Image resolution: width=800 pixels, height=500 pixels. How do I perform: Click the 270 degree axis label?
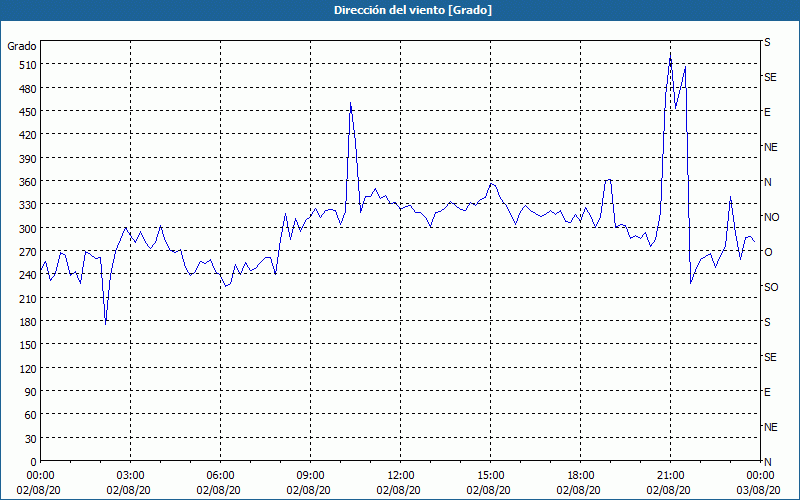click(x=28, y=252)
